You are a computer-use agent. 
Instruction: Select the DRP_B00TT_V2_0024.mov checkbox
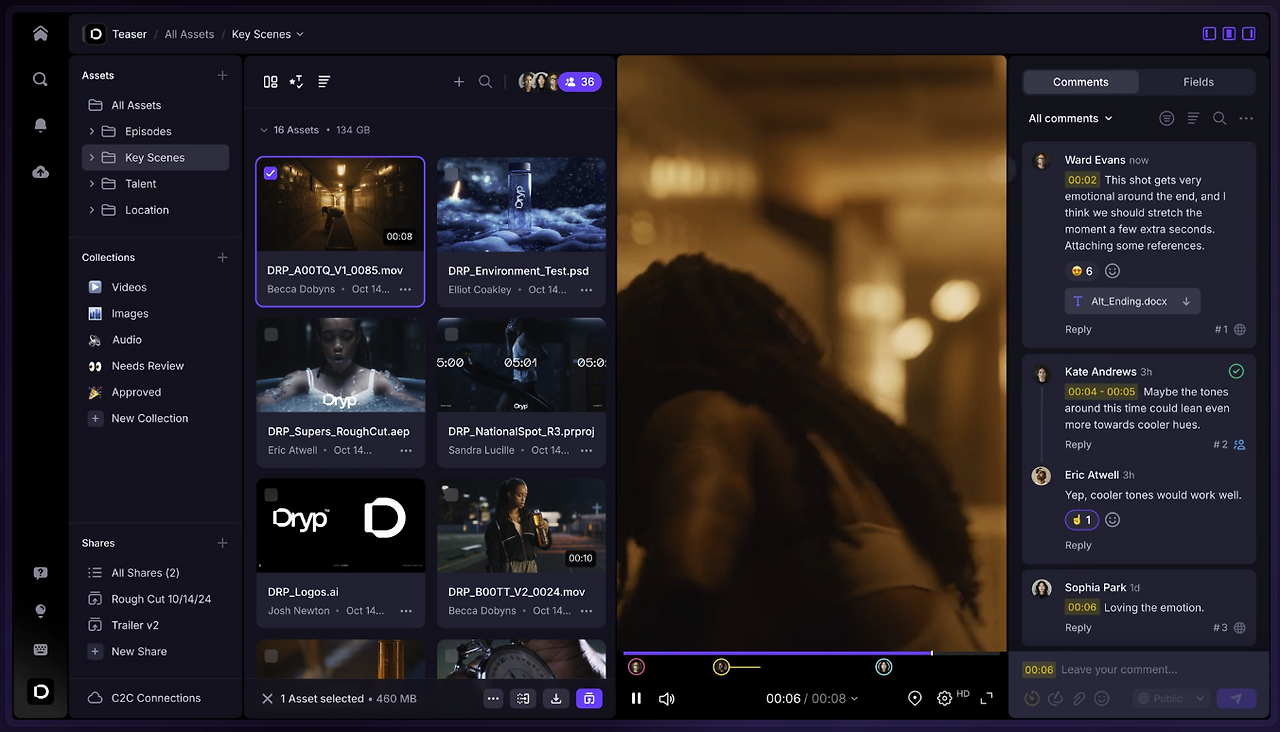coord(451,494)
